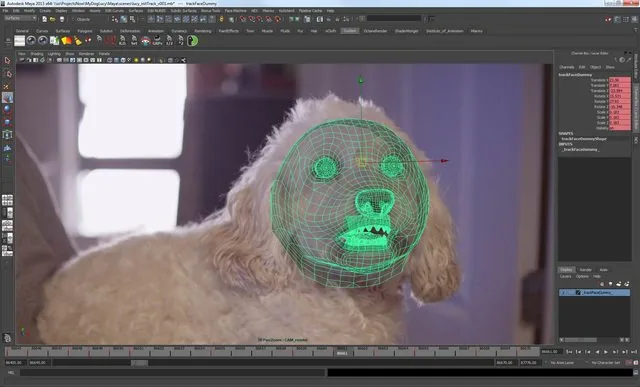The image size is (640, 387).
Task: Click the last icon on viewport toolbar
Action: click(x=183, y=60)
